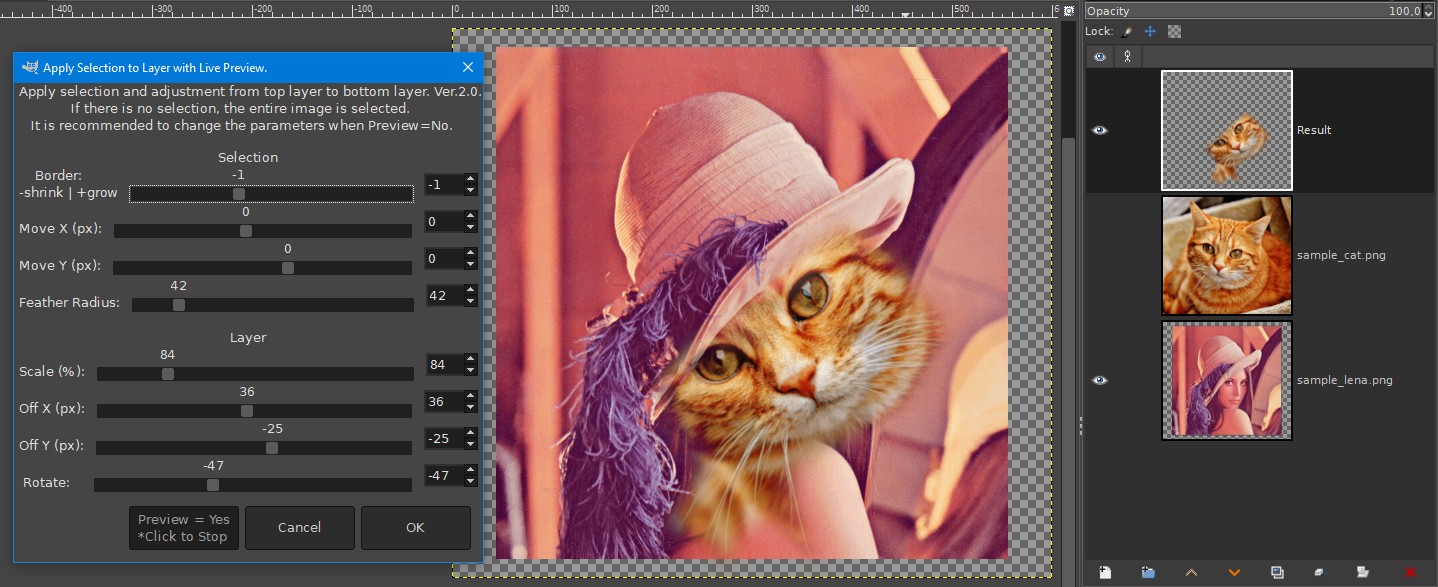Close the Apply Selection to Layer dialog

(x=468, y=68)
